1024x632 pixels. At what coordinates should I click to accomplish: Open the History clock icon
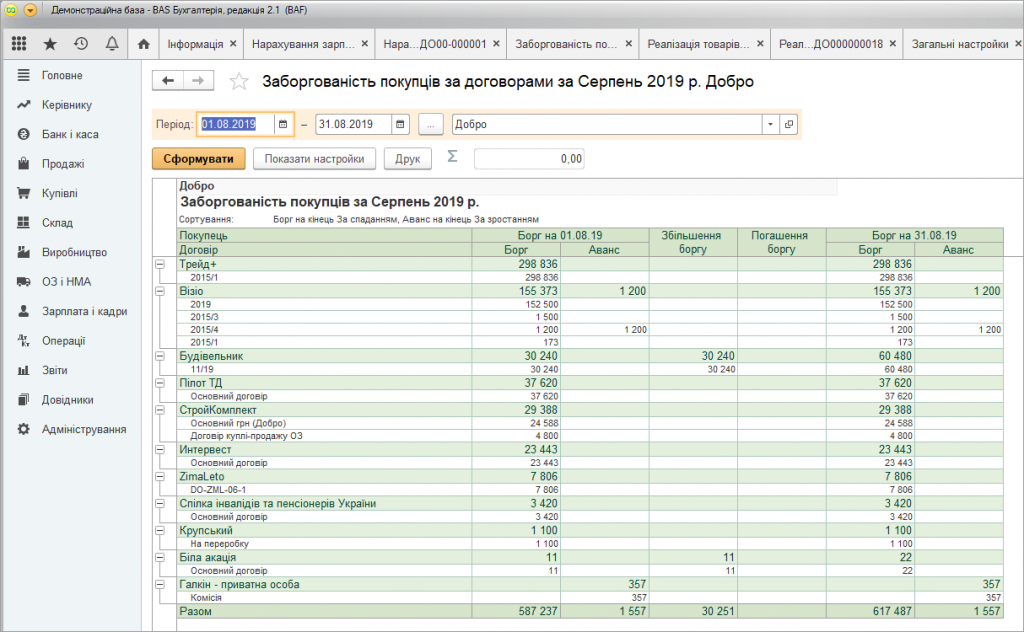pos(81,44)
